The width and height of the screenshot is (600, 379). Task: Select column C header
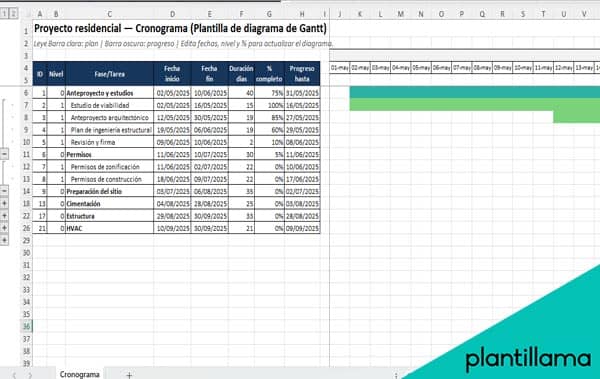(x=109, y=14)
